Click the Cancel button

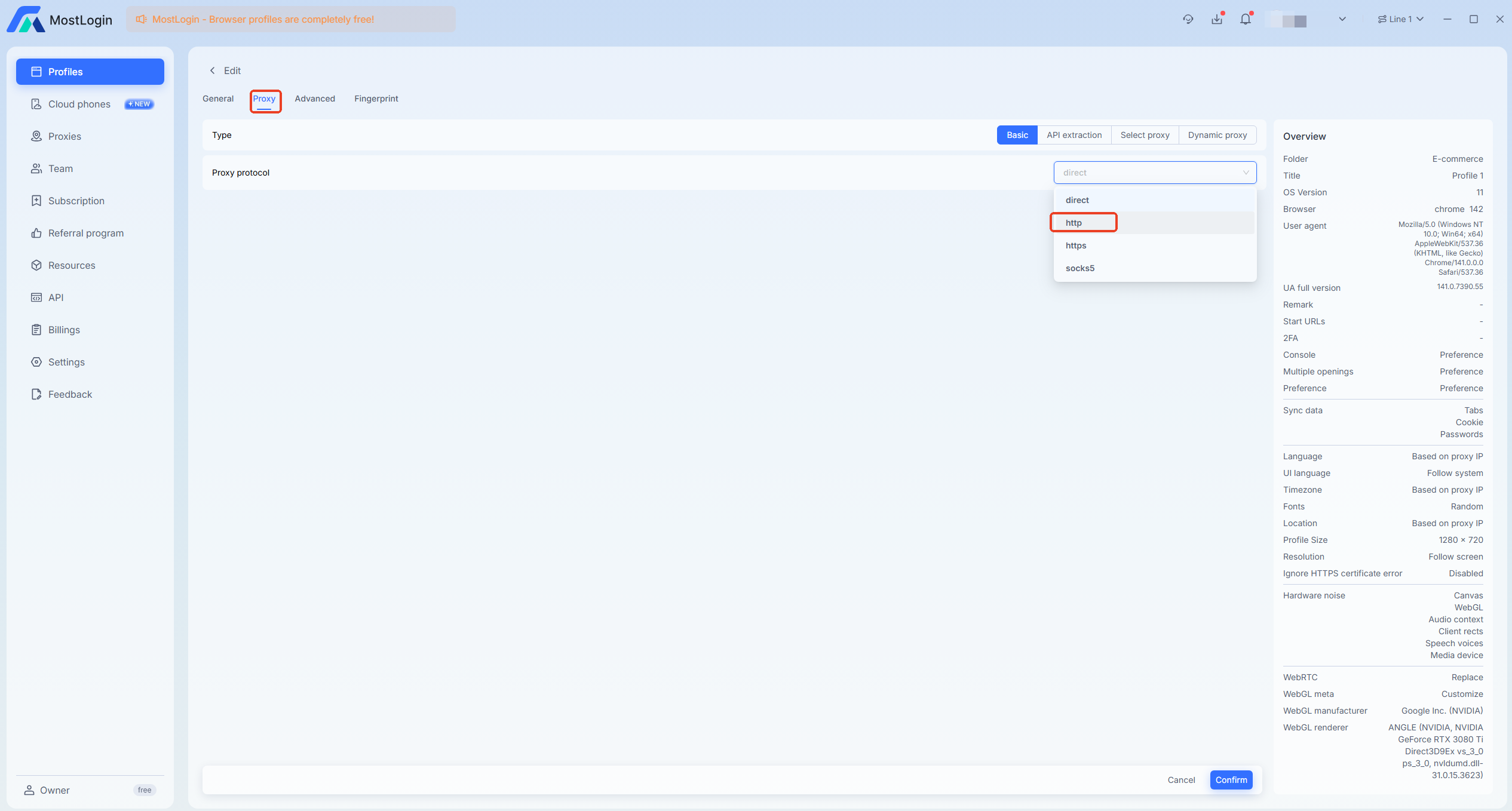[x=1181, y=780]
